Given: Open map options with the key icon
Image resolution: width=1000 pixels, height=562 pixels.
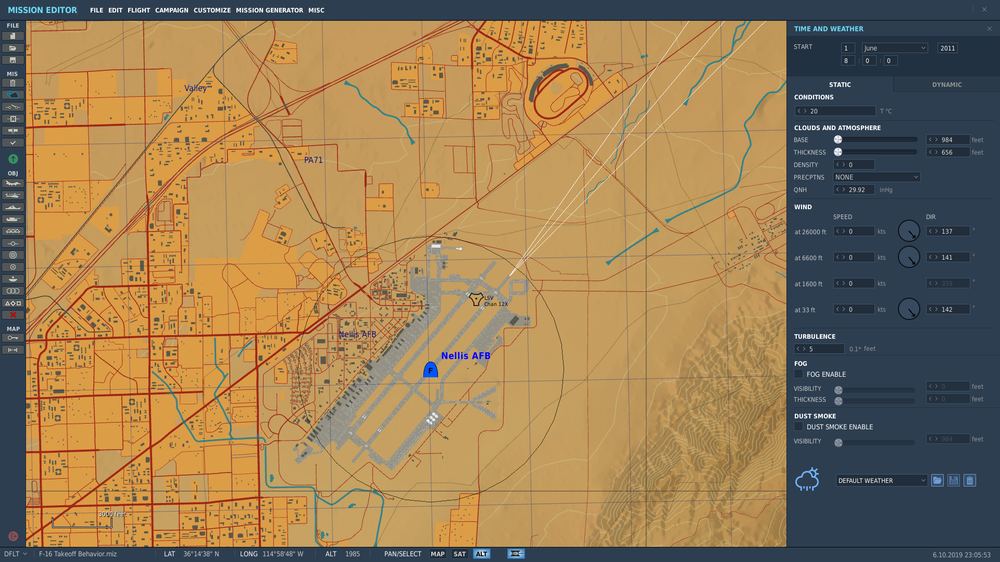Looking at the screenshot, I should [12, 338].
